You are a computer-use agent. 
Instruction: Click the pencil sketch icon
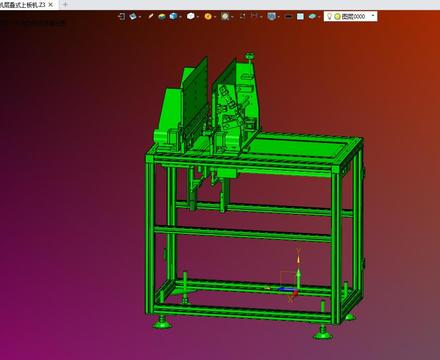tap(151, 16)
